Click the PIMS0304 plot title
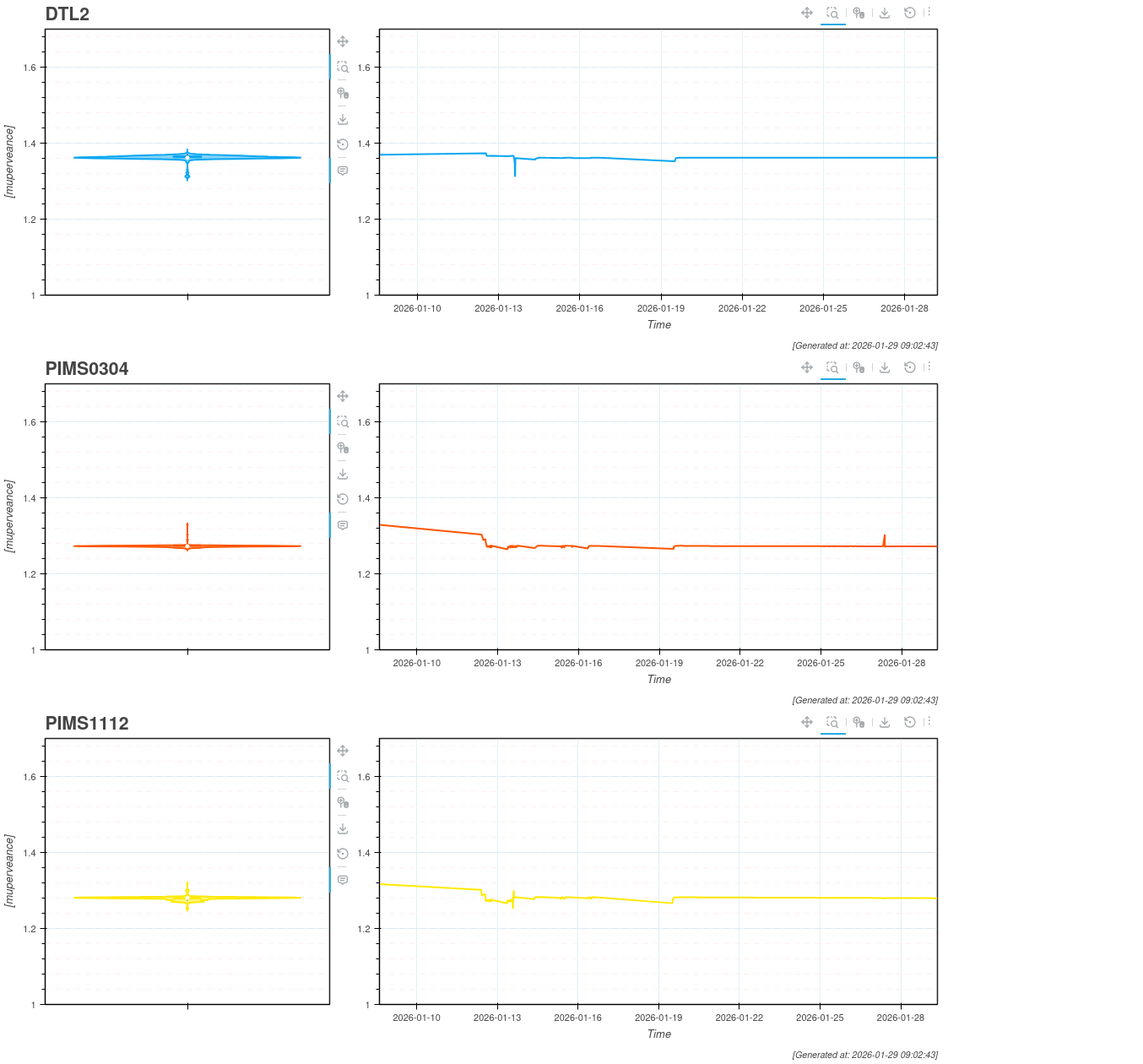This screenshot has height=1064, width=1143. [x=87, y=368]
